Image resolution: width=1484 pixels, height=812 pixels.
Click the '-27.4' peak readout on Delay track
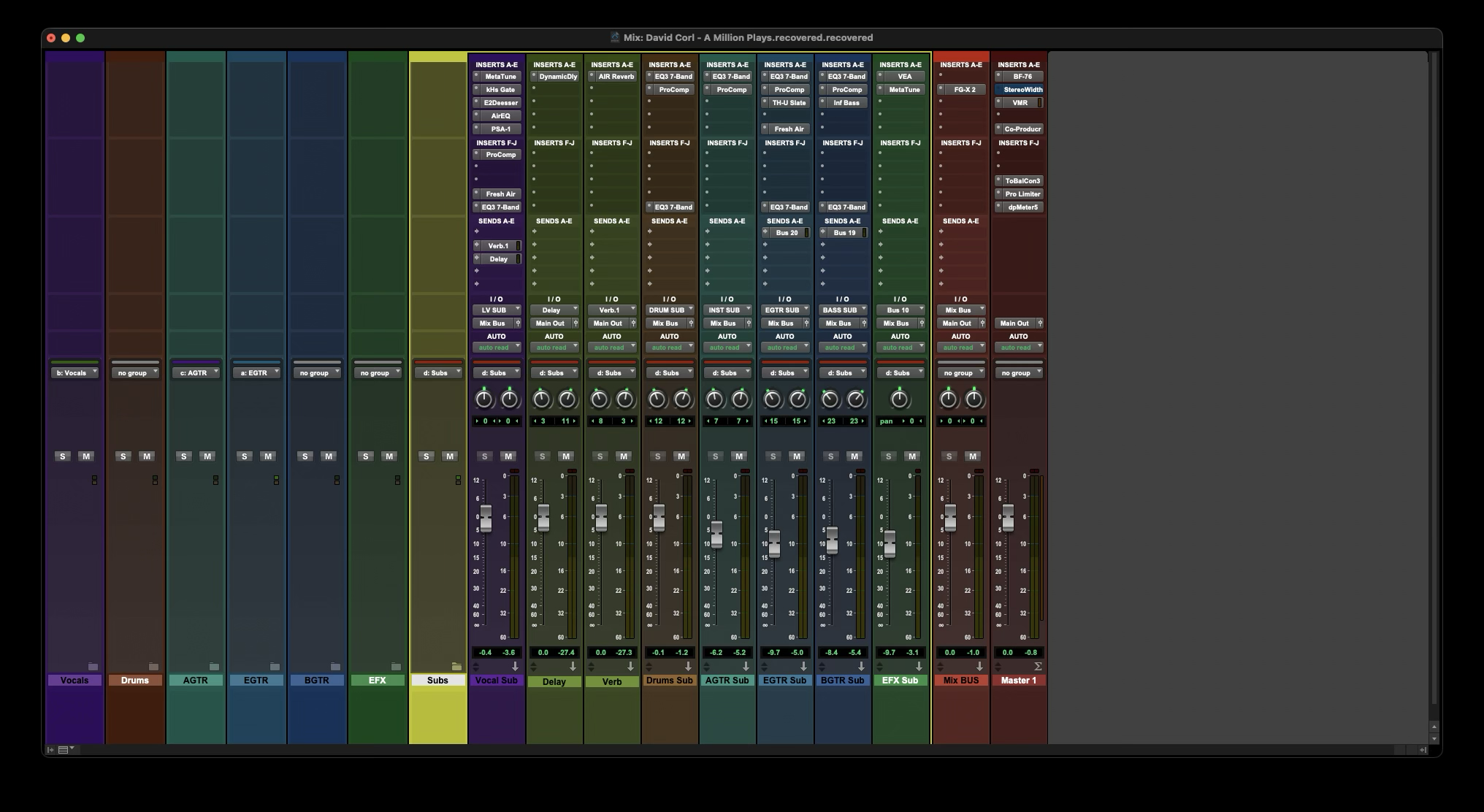tap(566, 653)
